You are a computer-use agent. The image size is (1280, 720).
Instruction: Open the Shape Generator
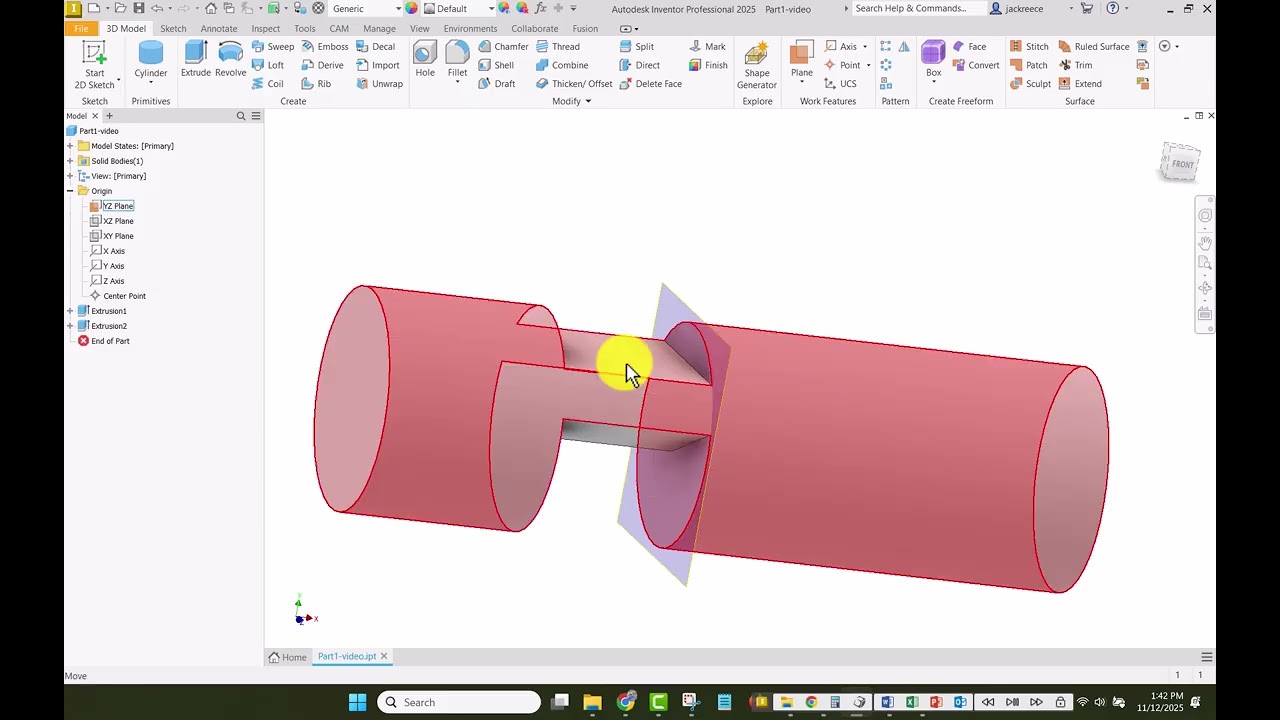point(757,65)
